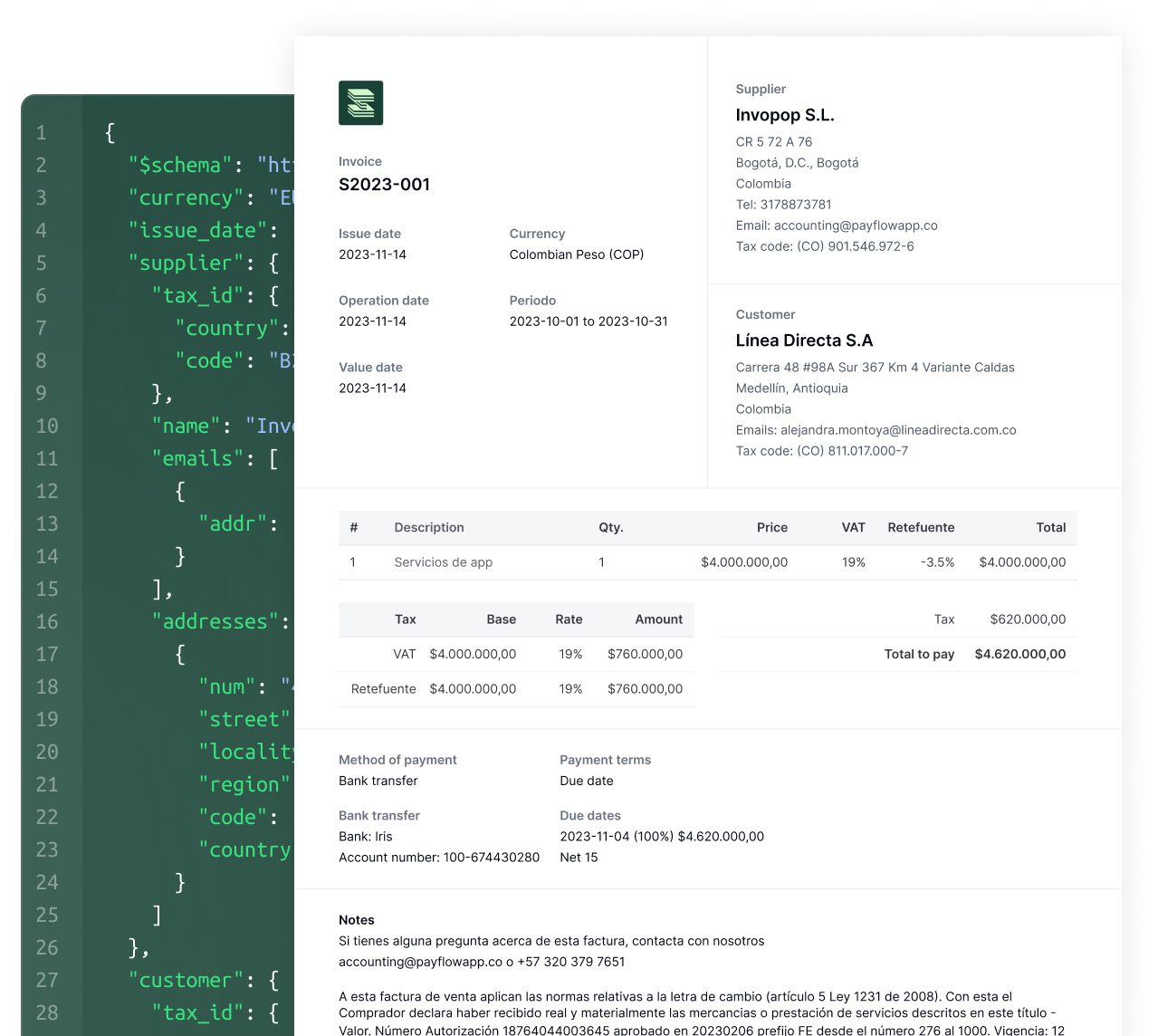1158x1036 pixels.
Task: Click the VAT row label in tax table
Action: [x=405, y=654]
